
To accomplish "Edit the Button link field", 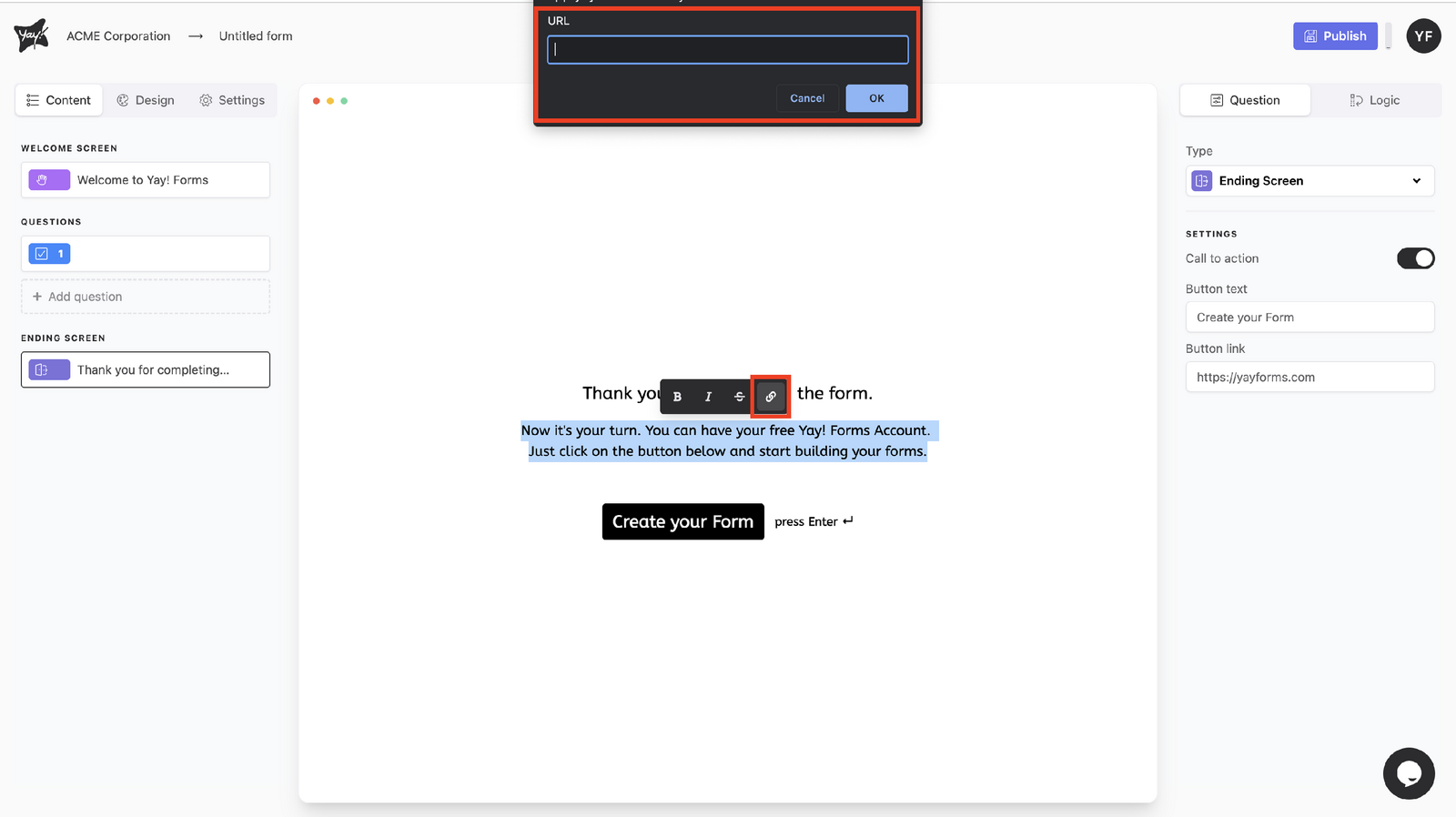I will 1309,378.
